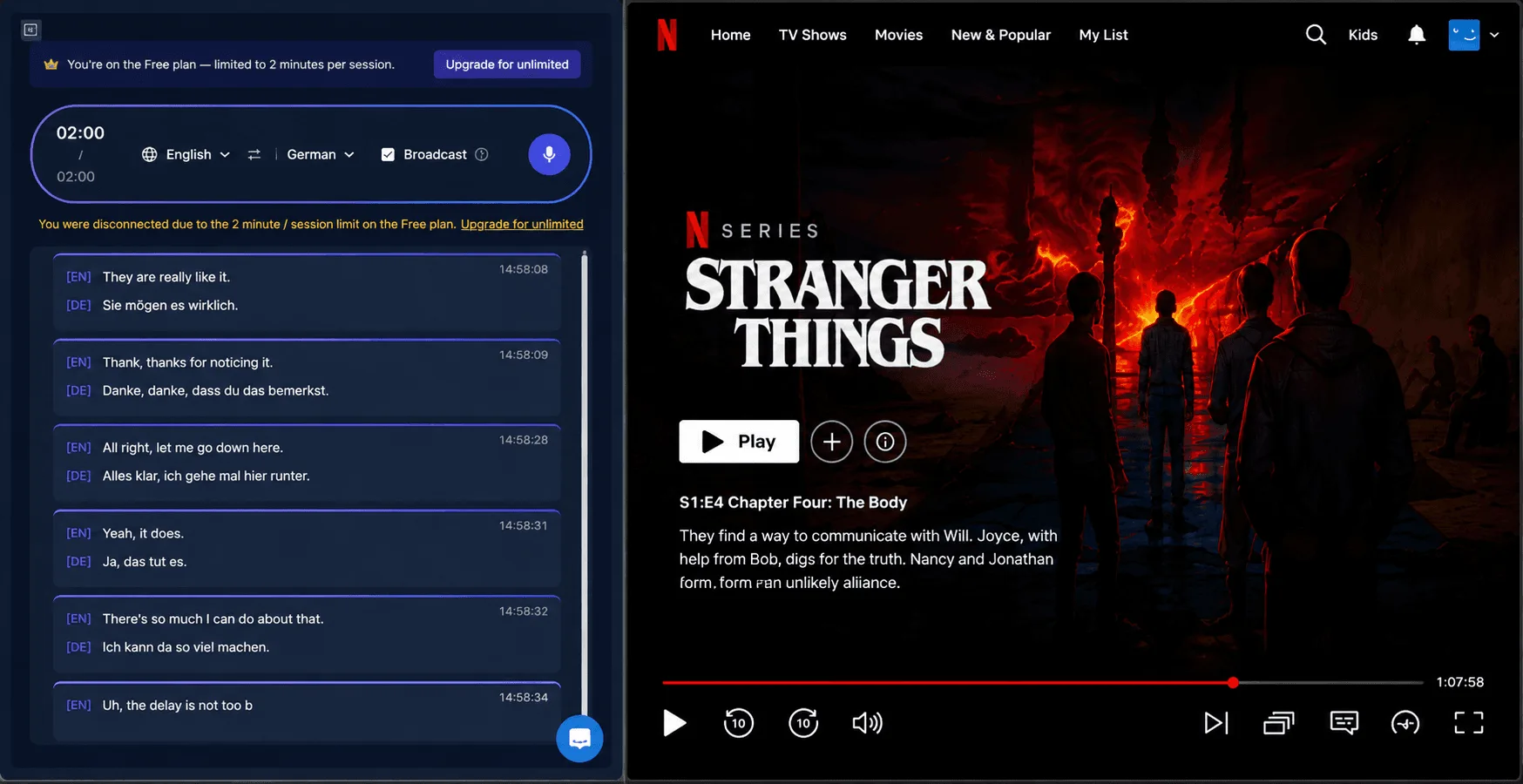Screen dimensions: 1523x784
Task: Skip forward 10 seconds
Action: [x=803, y=722]
